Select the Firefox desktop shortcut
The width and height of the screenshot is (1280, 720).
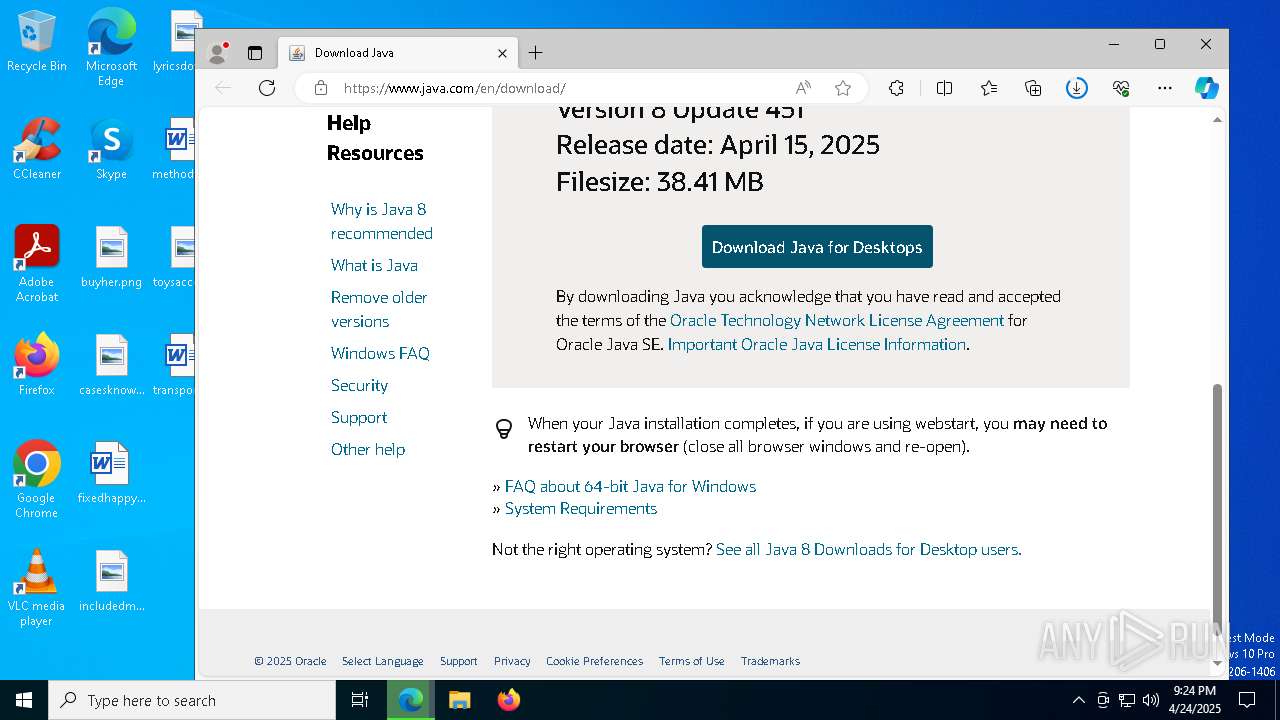click(x=37, y=365)
